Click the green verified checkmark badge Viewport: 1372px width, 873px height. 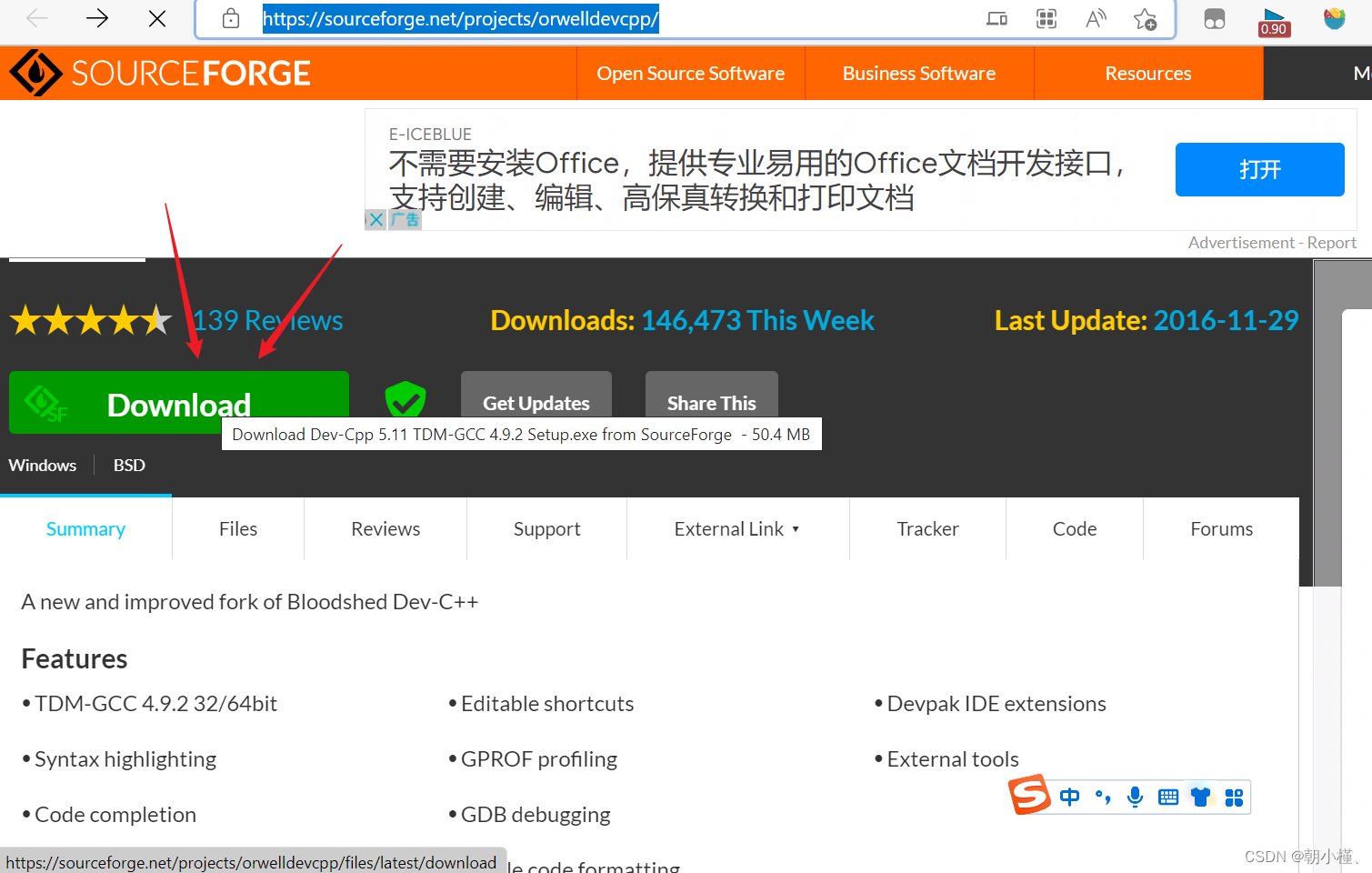tap(406, 398)
